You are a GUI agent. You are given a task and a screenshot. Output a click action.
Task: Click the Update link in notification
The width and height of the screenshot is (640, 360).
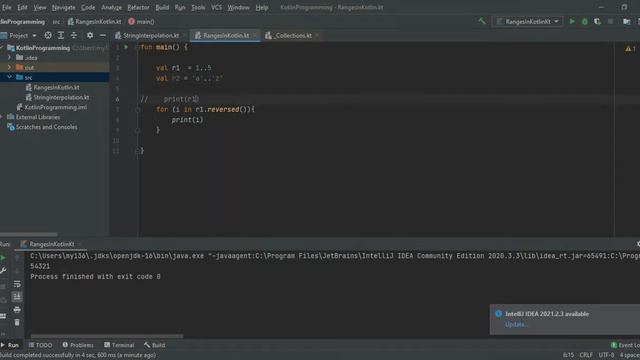(516, 324)
